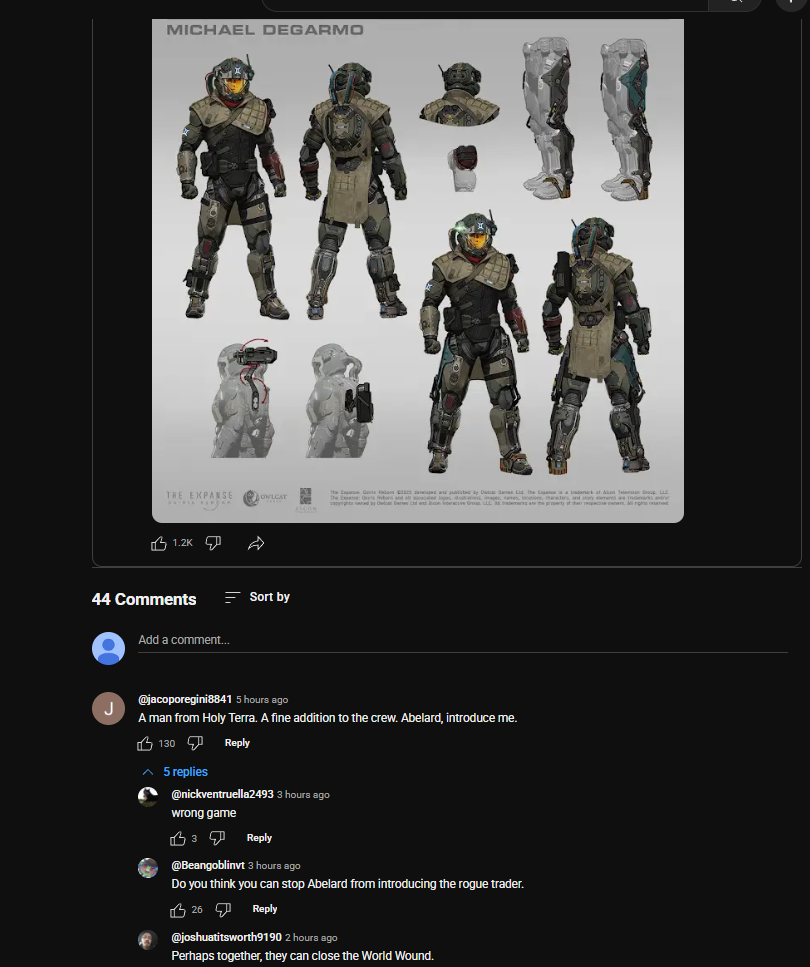Focus the Add a comment field
Viewport: 810px width, 967px height.
[x=463, y=640]
